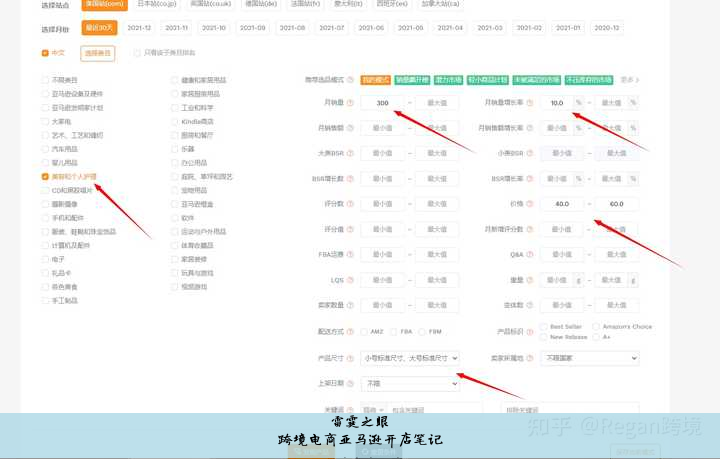Click help icon beside 产品标识 label
This screenshot has height=459, width=720.
tap(529, 331)
